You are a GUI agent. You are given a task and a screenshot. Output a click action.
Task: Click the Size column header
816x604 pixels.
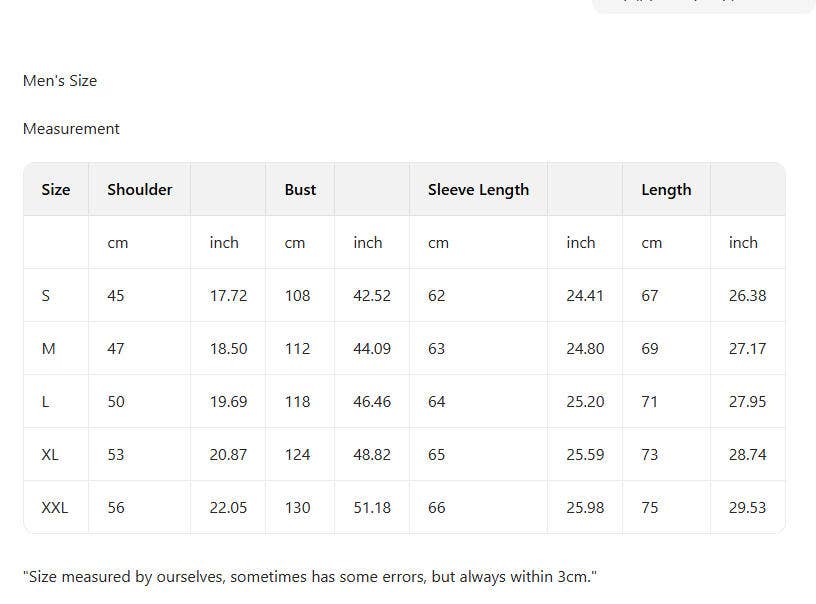(56, 189)
